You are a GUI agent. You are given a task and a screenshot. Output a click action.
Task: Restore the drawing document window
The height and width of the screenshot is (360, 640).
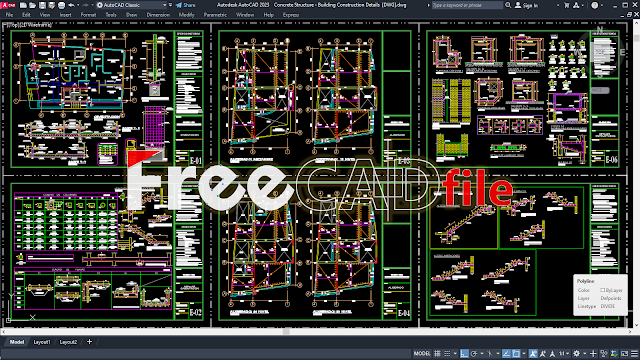pyautogui.click(x=629, y=15)
